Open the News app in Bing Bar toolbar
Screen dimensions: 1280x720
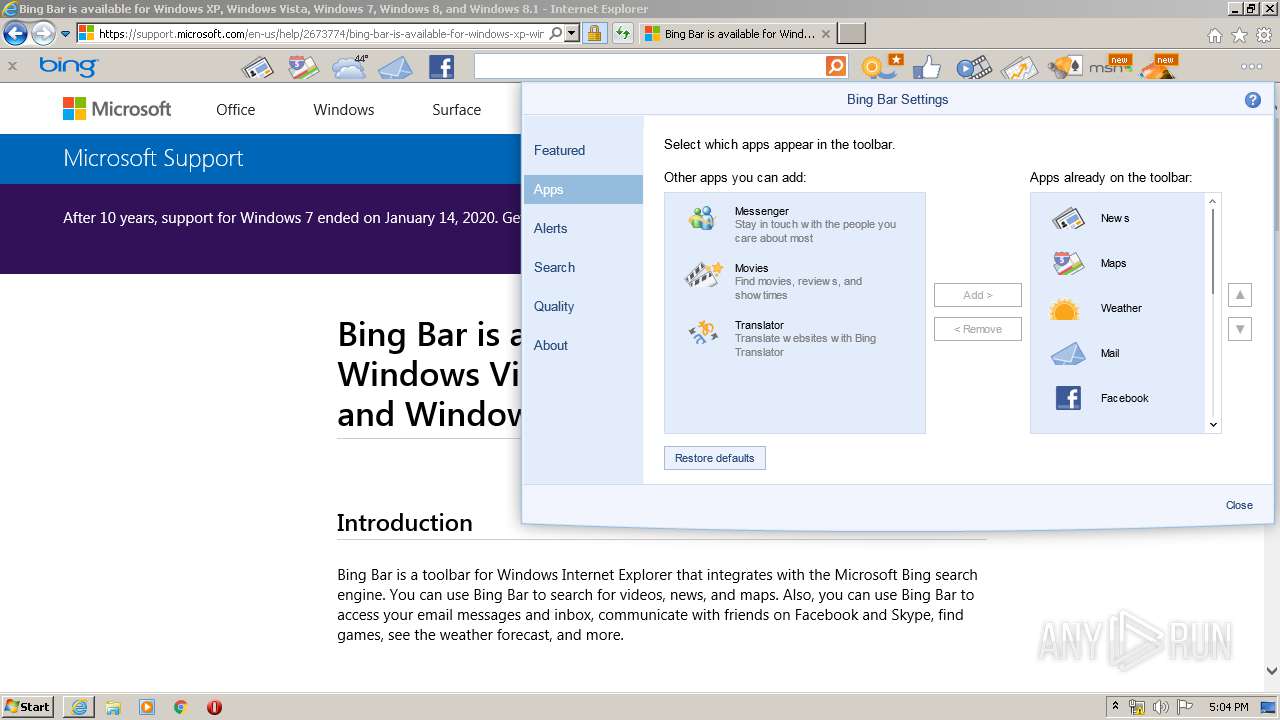pyautogui.click(x=258, y=67)
